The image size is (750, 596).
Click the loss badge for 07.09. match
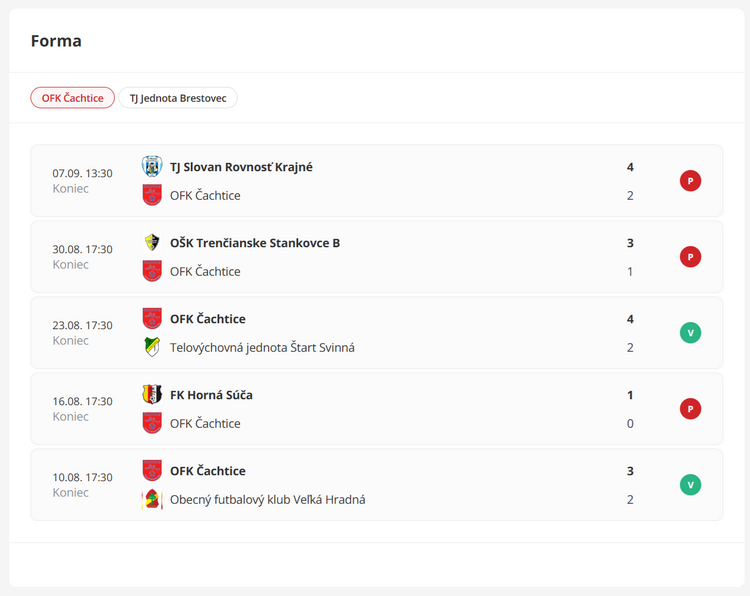tap(690, 181)
